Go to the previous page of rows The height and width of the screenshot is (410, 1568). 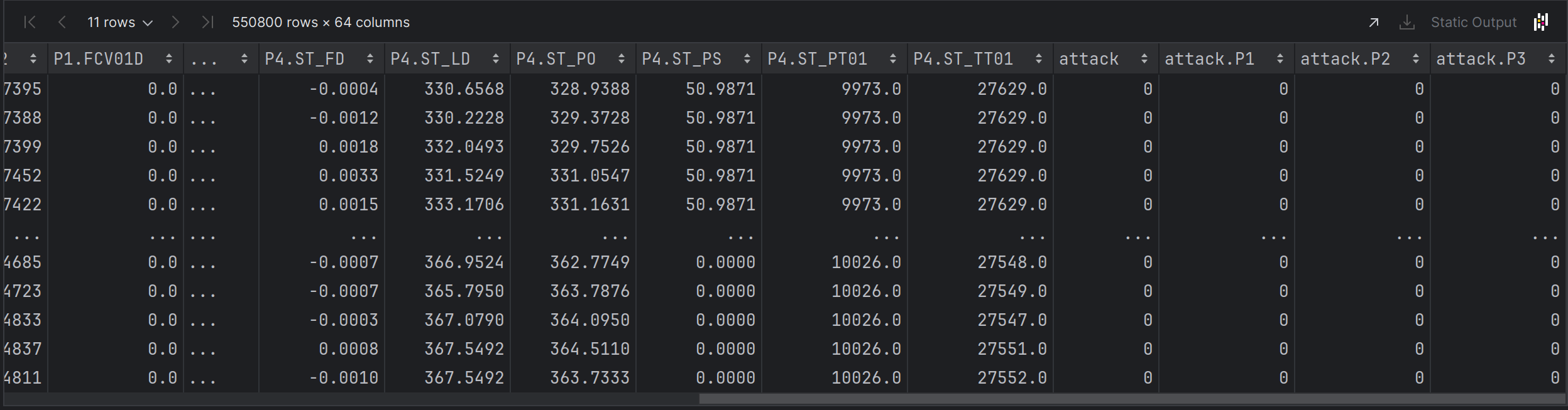tap(62, 23)
